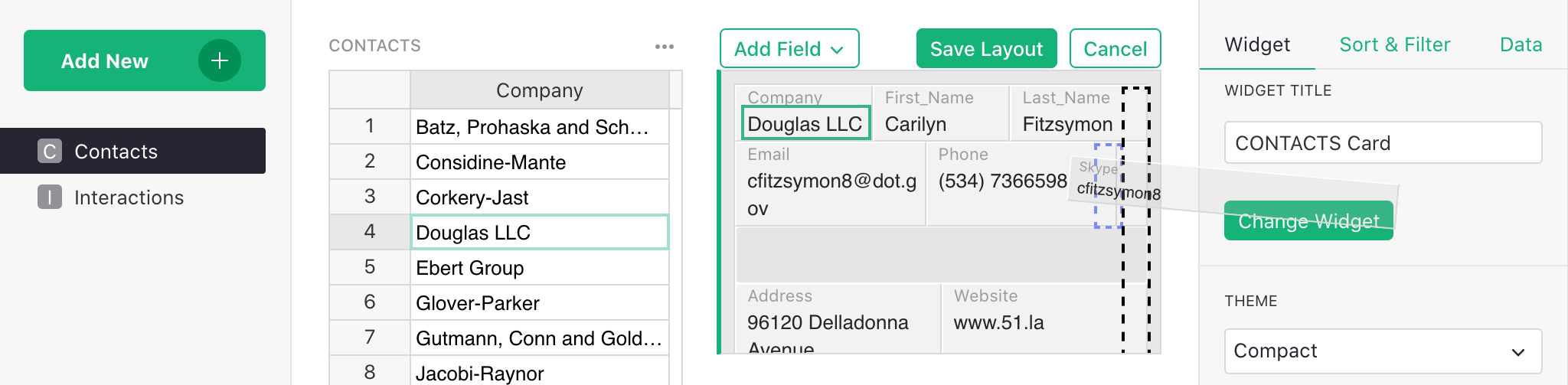Open the CONTACTS section three-dot menu
The width and height of the screenshot is (1568, 385).
664,47
